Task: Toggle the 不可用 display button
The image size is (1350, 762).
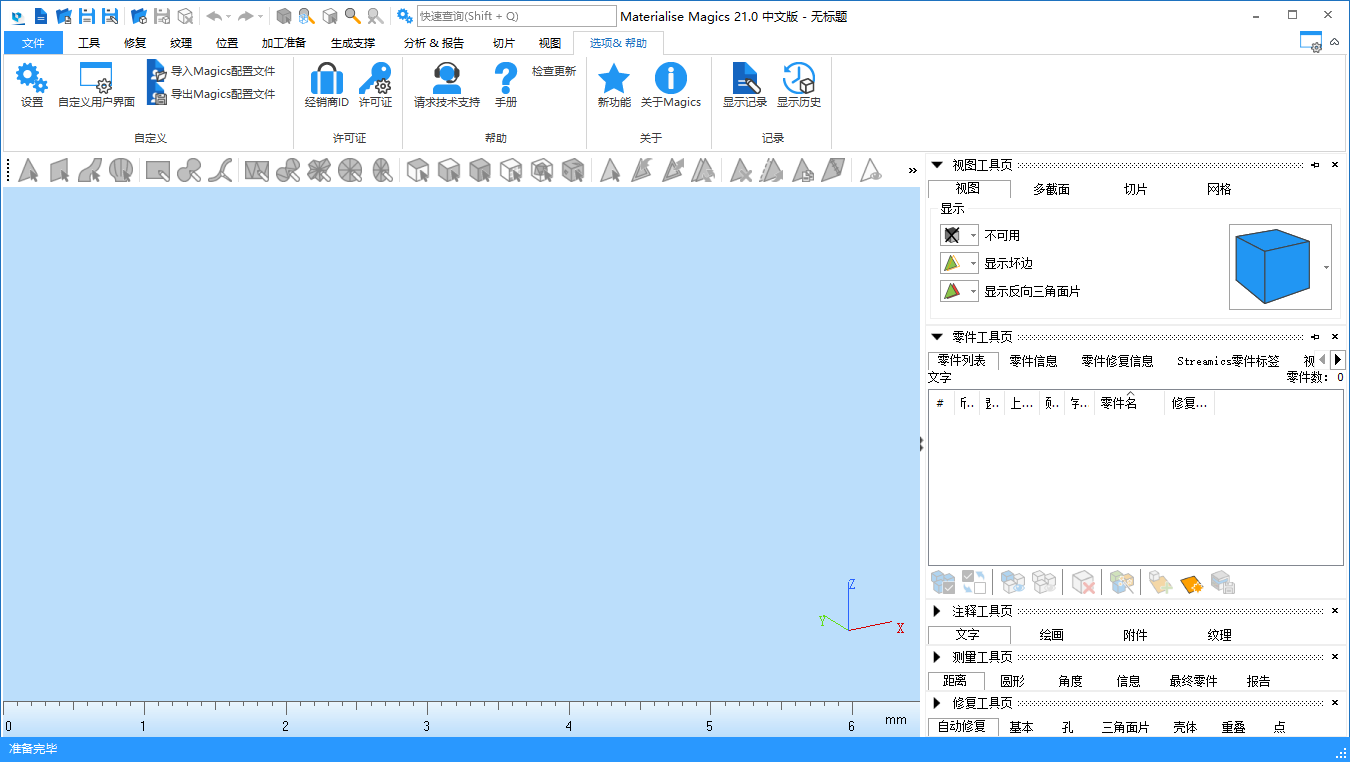Action: click(x=953, y=235)
